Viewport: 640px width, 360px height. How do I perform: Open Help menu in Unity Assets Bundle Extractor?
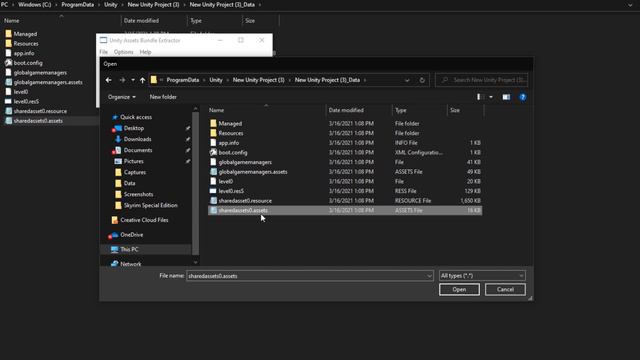coord(145,52)
